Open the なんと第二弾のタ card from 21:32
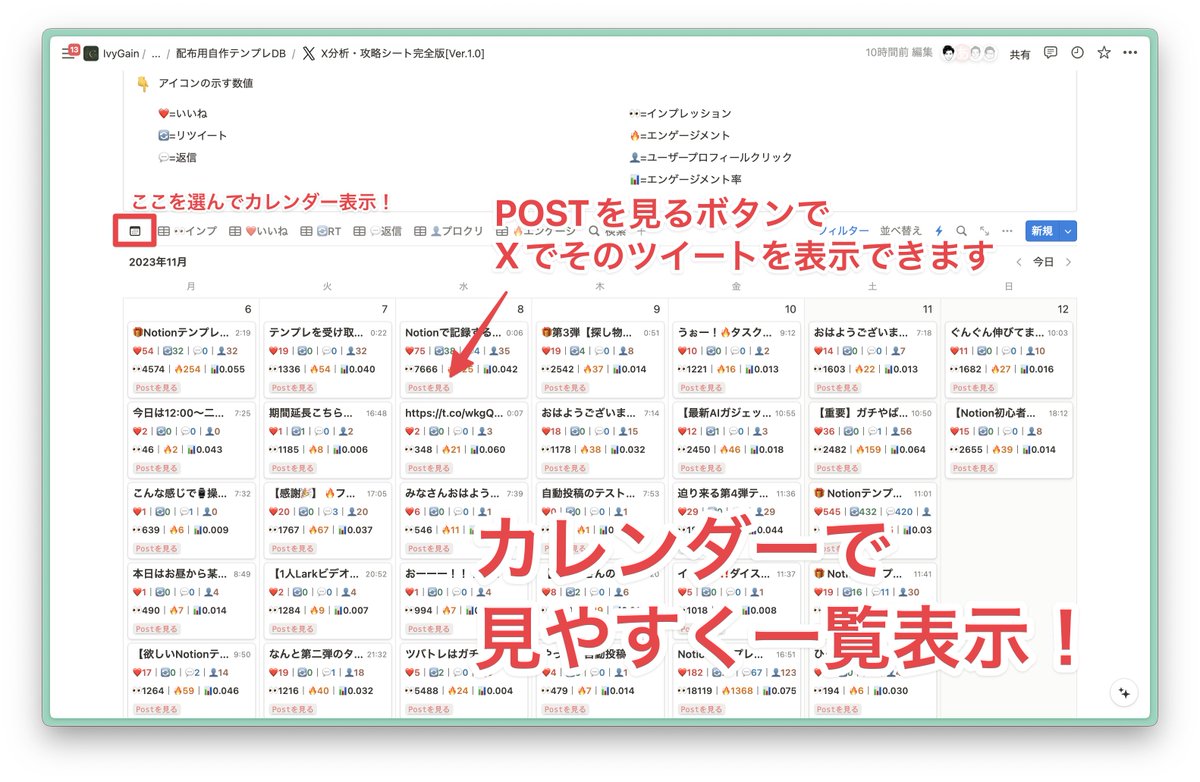1200x782 pixels. (328, 680)
